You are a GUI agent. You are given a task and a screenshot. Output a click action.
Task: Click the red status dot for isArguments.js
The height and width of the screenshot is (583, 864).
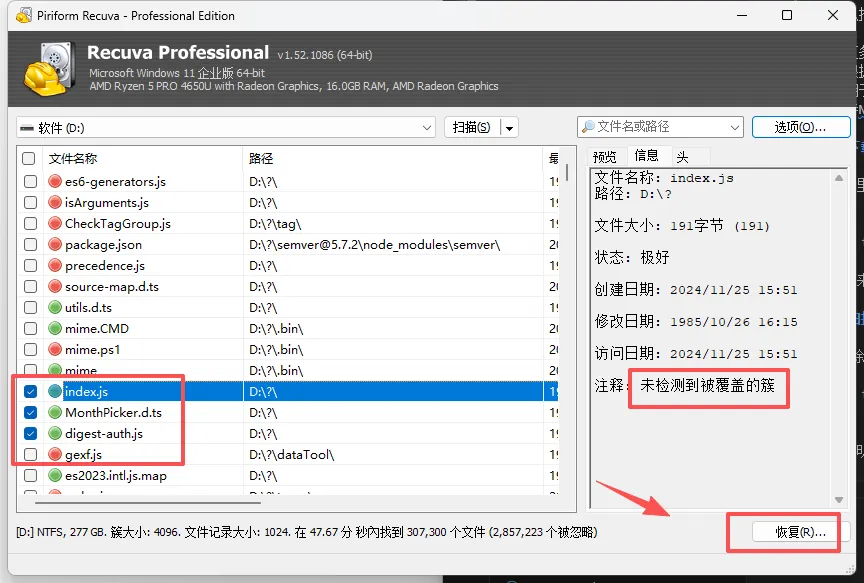(x=55, y=202)
